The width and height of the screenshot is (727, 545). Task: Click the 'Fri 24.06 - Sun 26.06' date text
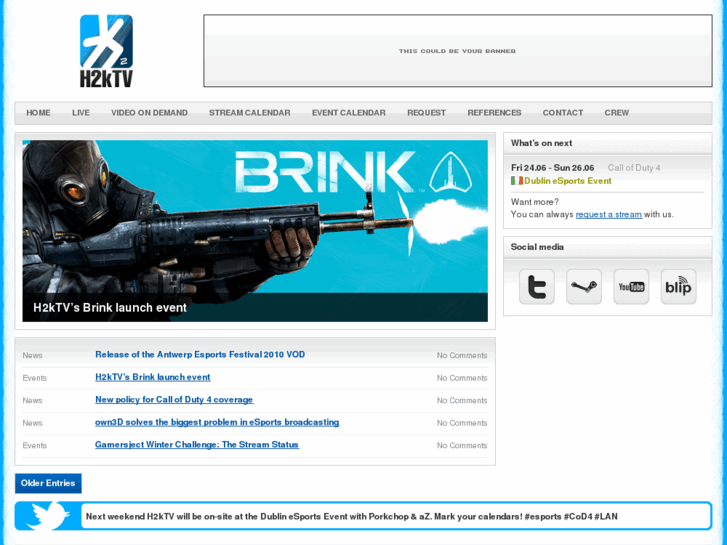pyautogui.click(x=552, y=167)
